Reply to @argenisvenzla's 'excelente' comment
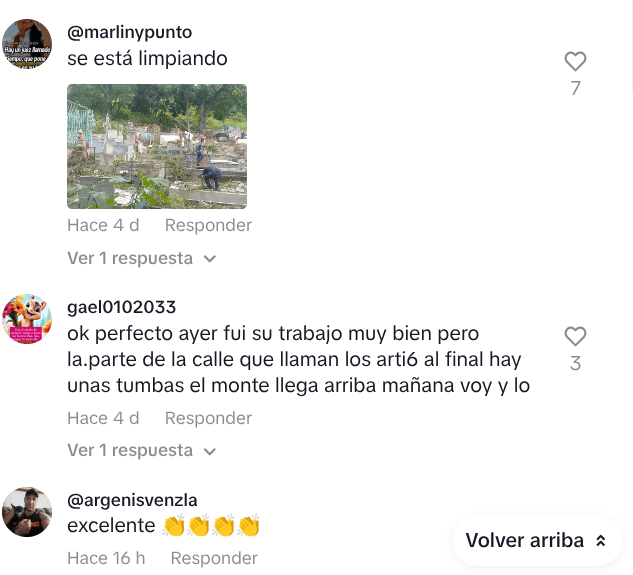Viewport: 633px width, 575px height. [214, 558]
